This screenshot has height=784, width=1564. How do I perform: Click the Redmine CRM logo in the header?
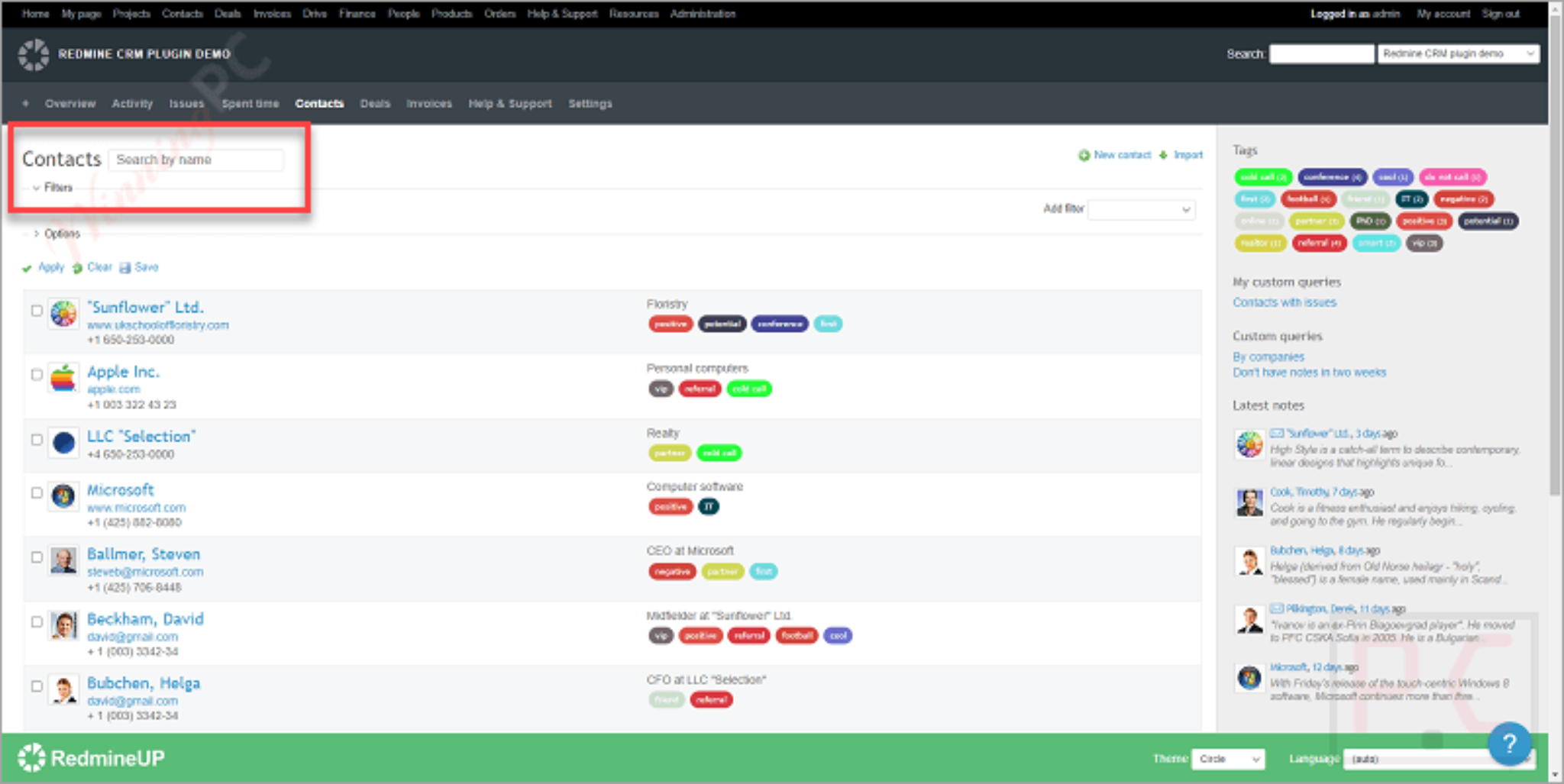click(34, 54)
